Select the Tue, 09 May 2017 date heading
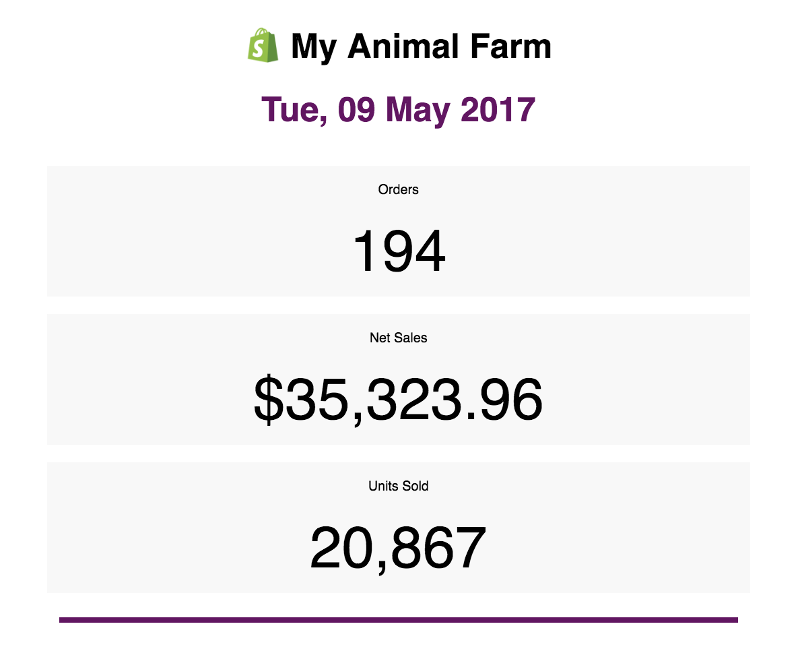800x651 pixels. [398, 110]
